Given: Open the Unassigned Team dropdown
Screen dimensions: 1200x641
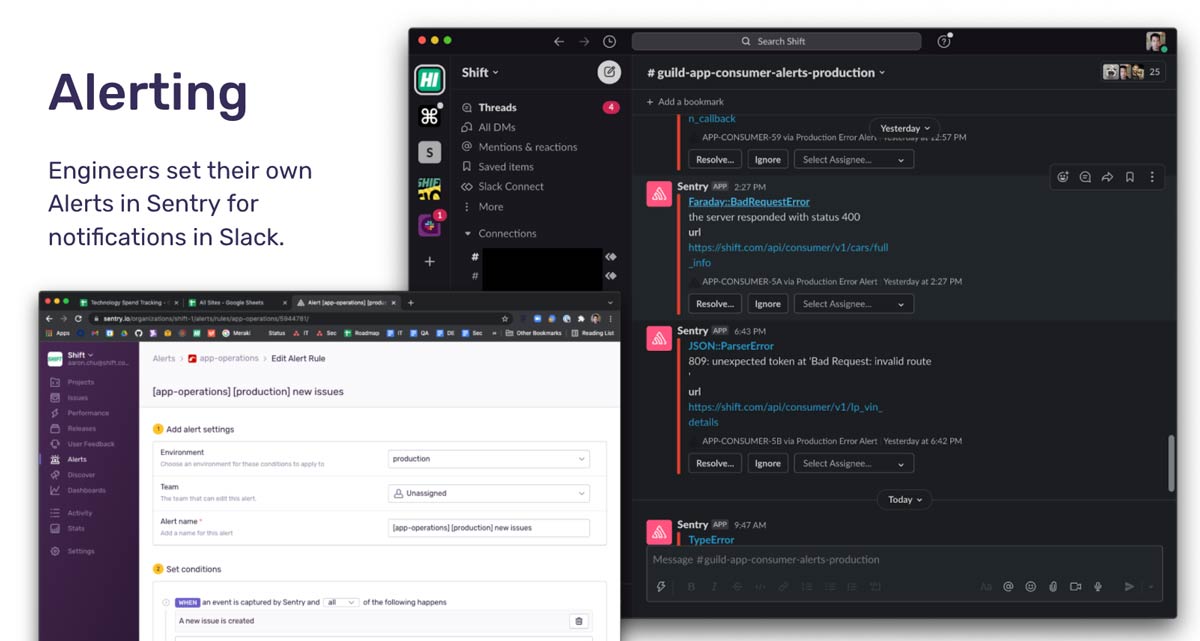Looking at the screenshot, I should pyautogui.click(x=489, y=493).
